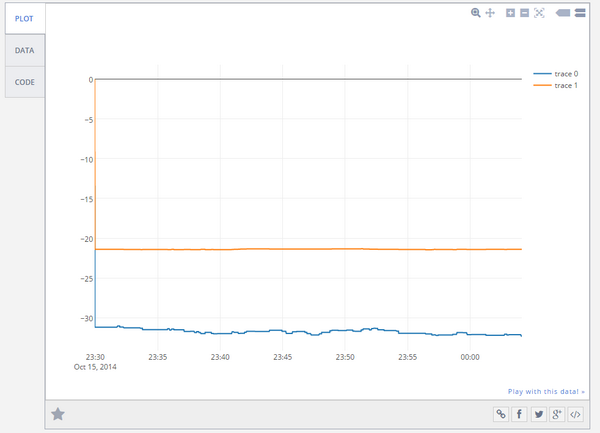Show closest data on hover icon
The image size is (600, 433).
pos(563,13)
